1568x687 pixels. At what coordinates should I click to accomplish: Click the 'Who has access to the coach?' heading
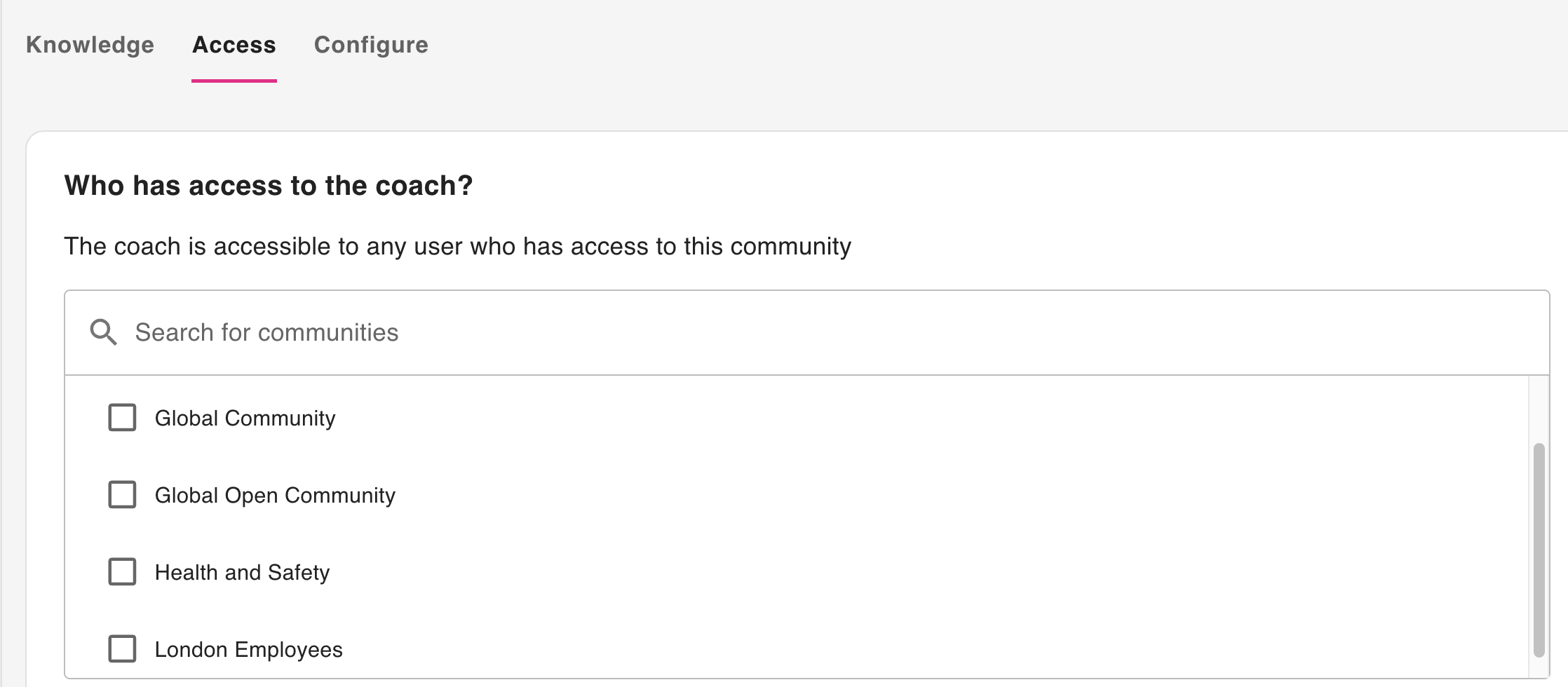269,186
